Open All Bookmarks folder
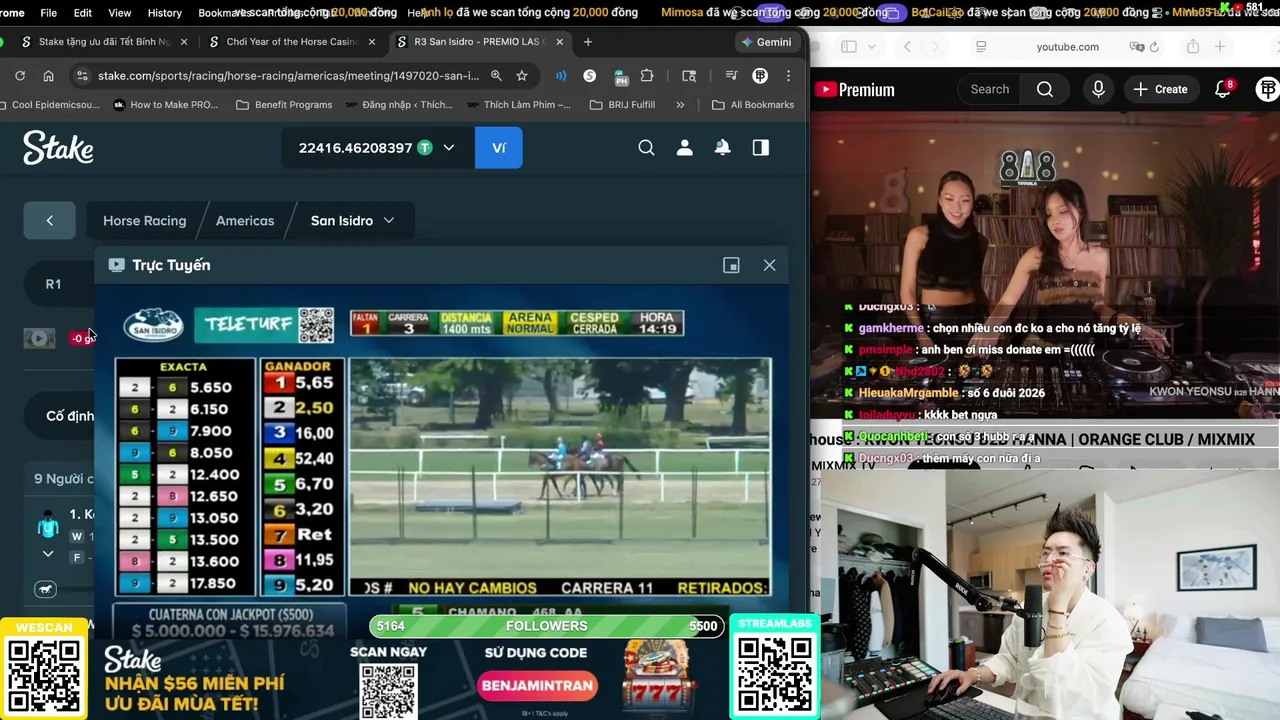The image size is (1280, 720). coord(752,104)
